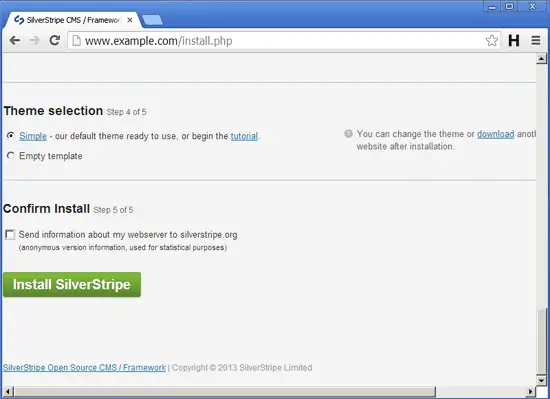550x399 pixels.
Task: Click the 'Step 4 of 5' label
Action: pyautogui.click(x=126, y=112)
